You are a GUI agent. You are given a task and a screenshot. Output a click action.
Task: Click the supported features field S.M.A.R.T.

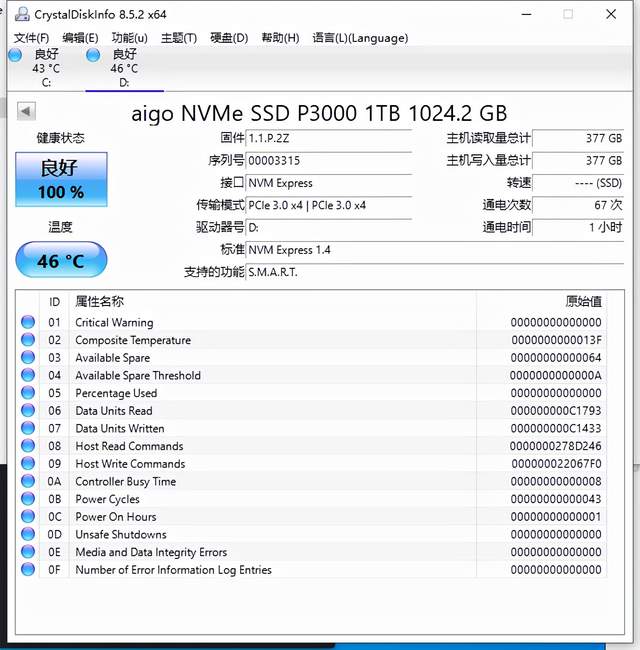click(435, 272)
